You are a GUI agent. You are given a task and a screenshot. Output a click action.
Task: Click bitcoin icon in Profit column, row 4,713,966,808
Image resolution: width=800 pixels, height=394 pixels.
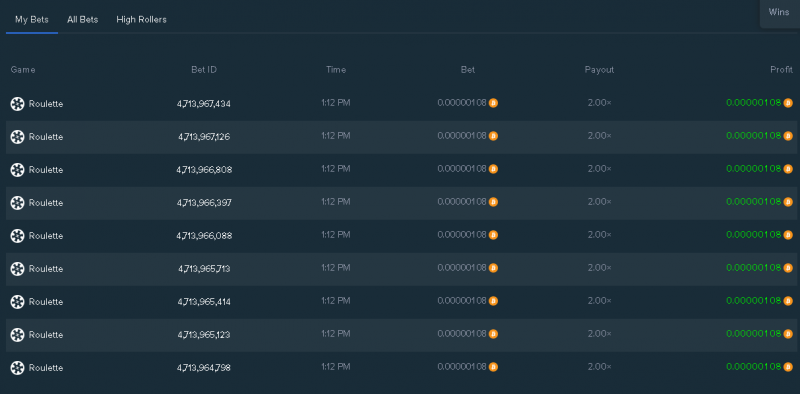(788, 169)
